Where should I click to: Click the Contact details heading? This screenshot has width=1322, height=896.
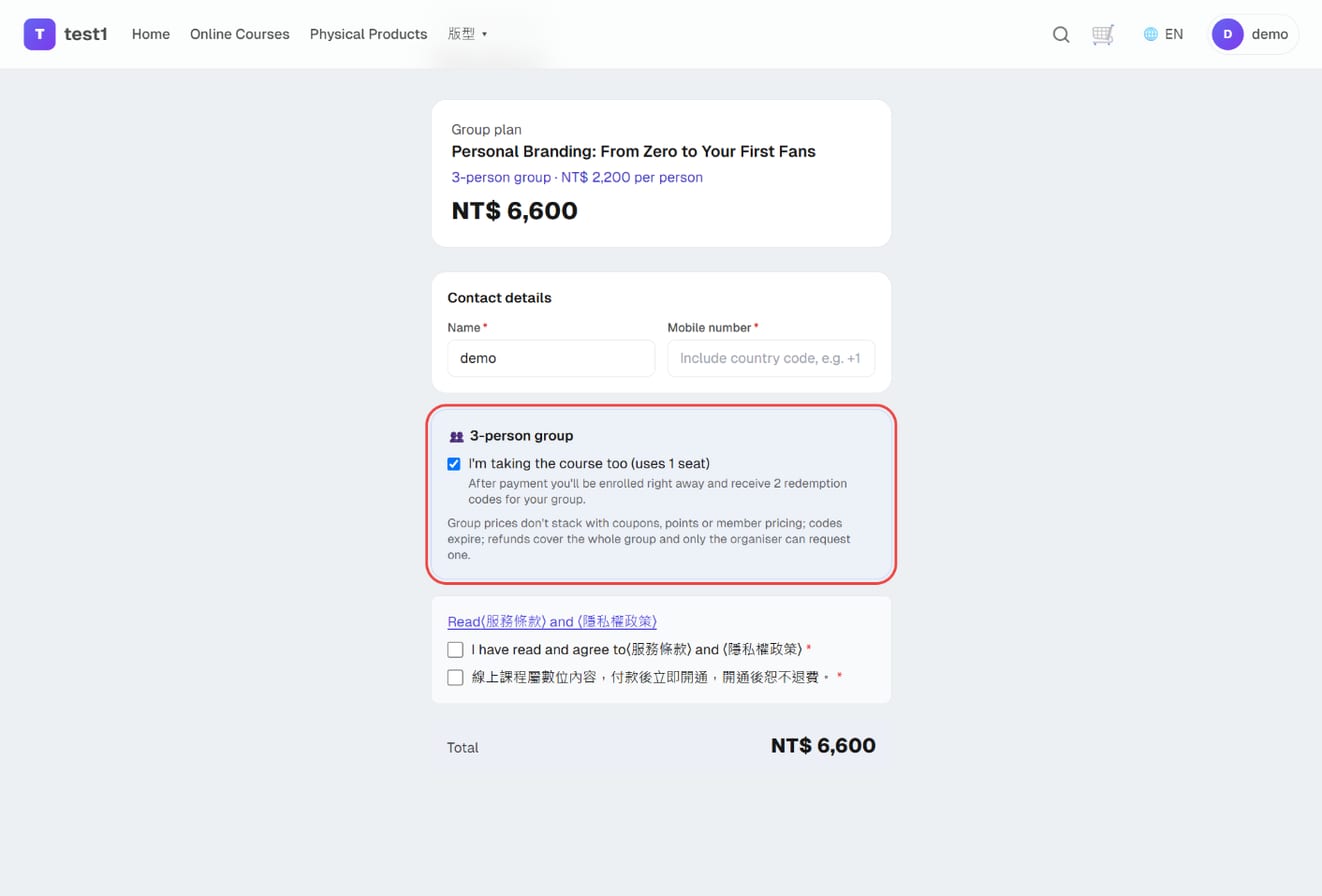pyautogui.click(x=500, y=298)
